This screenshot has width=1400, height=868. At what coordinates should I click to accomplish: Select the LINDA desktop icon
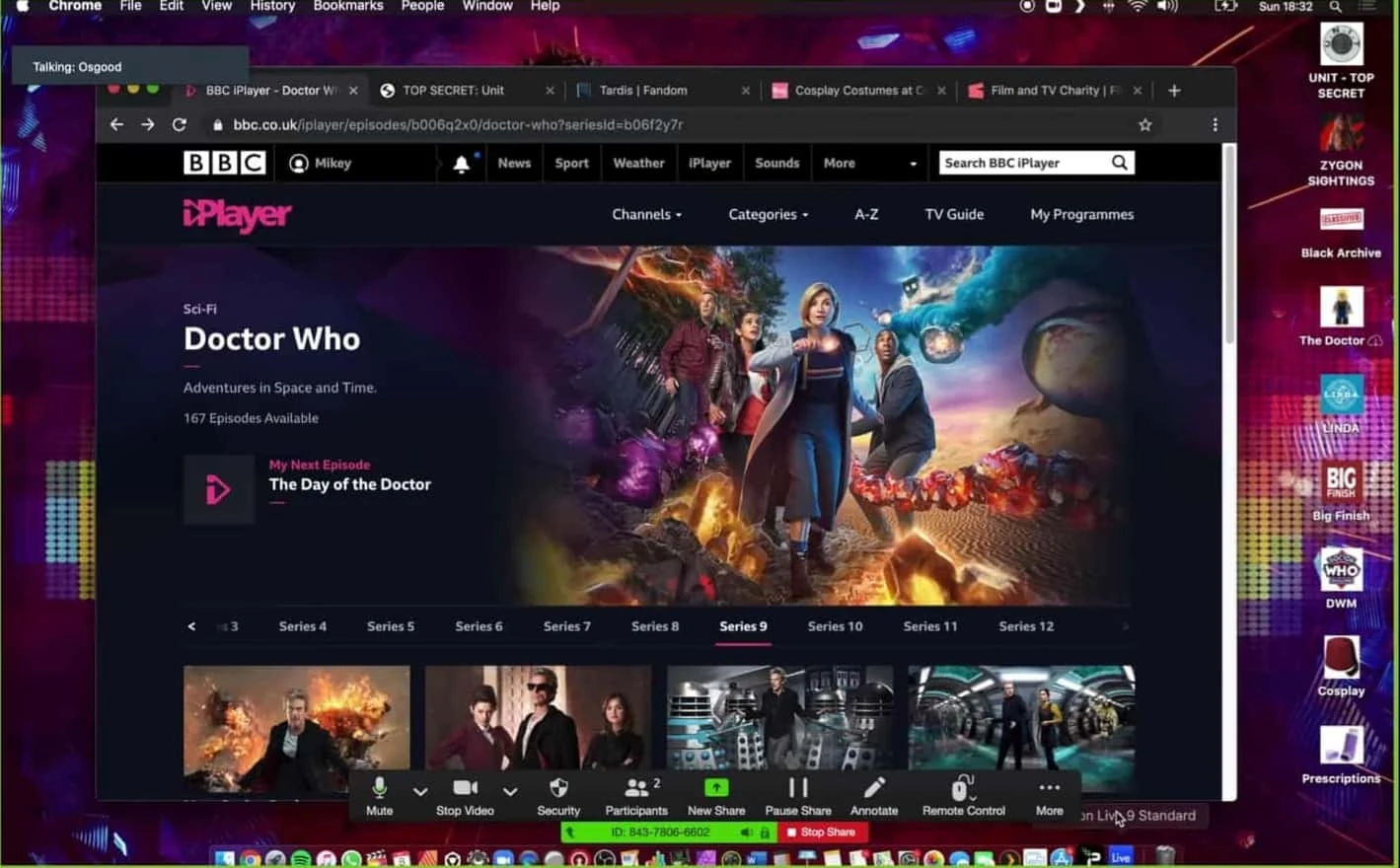coord(1341,404)
